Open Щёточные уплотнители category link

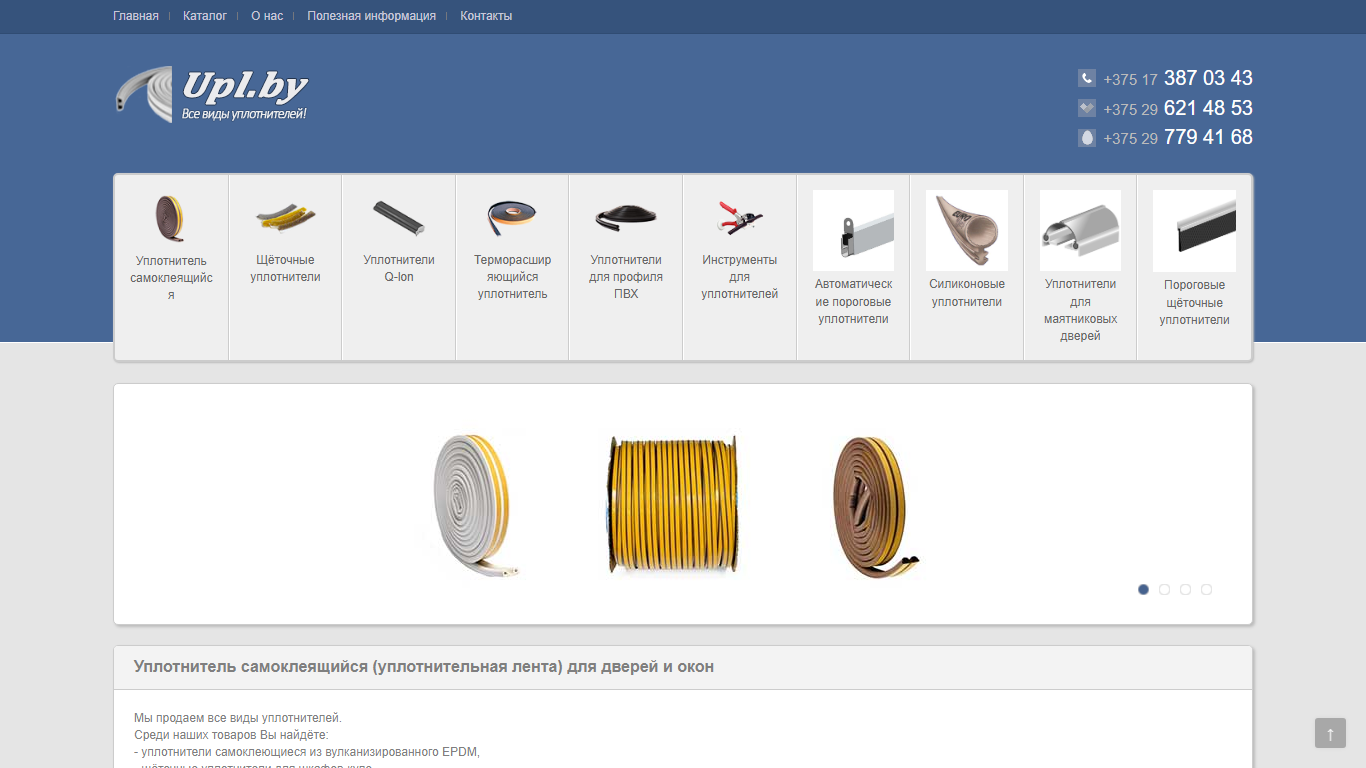tap(285, 268)
